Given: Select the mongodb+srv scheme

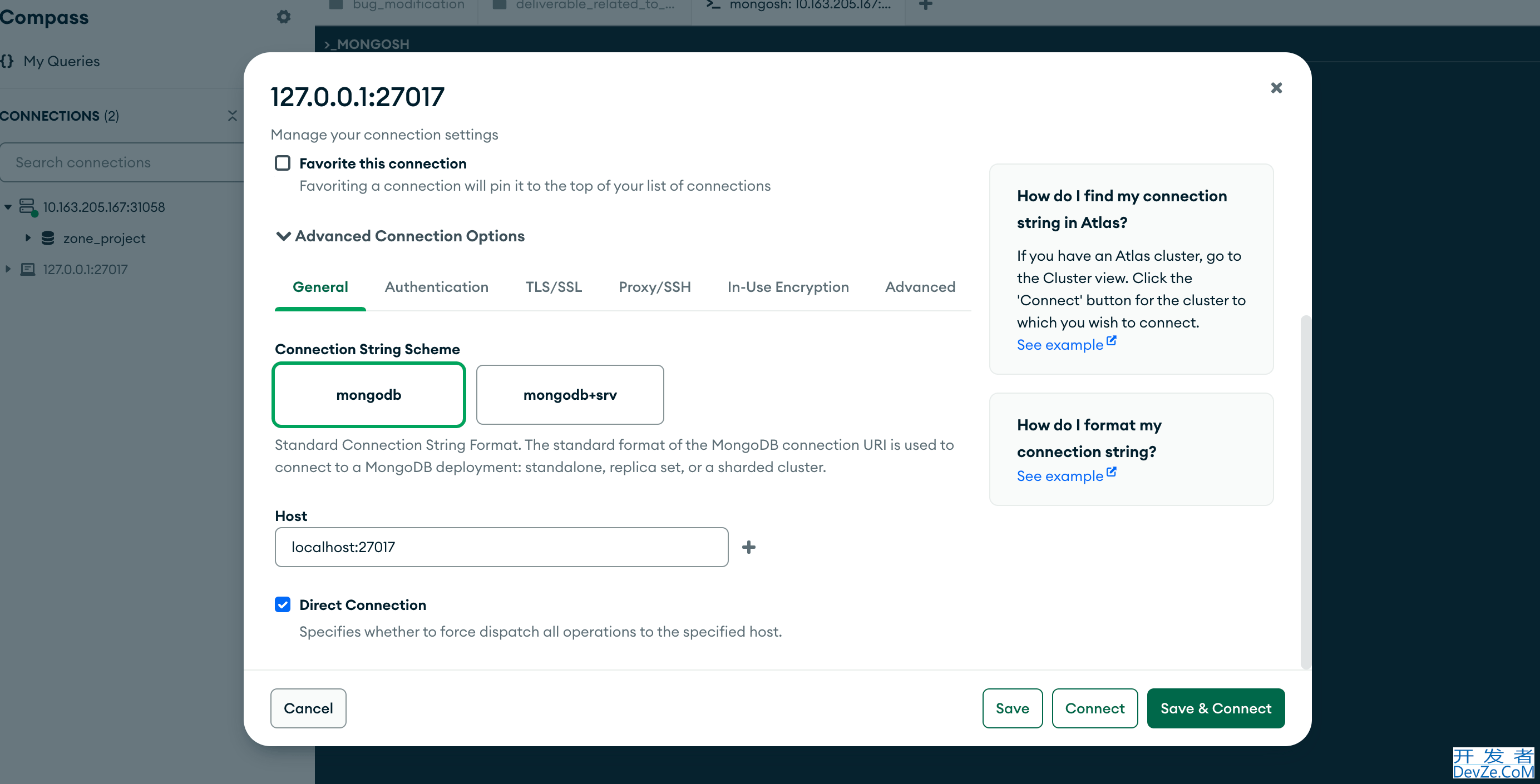Looking at the screenshot, I should (x=570, y=394).
